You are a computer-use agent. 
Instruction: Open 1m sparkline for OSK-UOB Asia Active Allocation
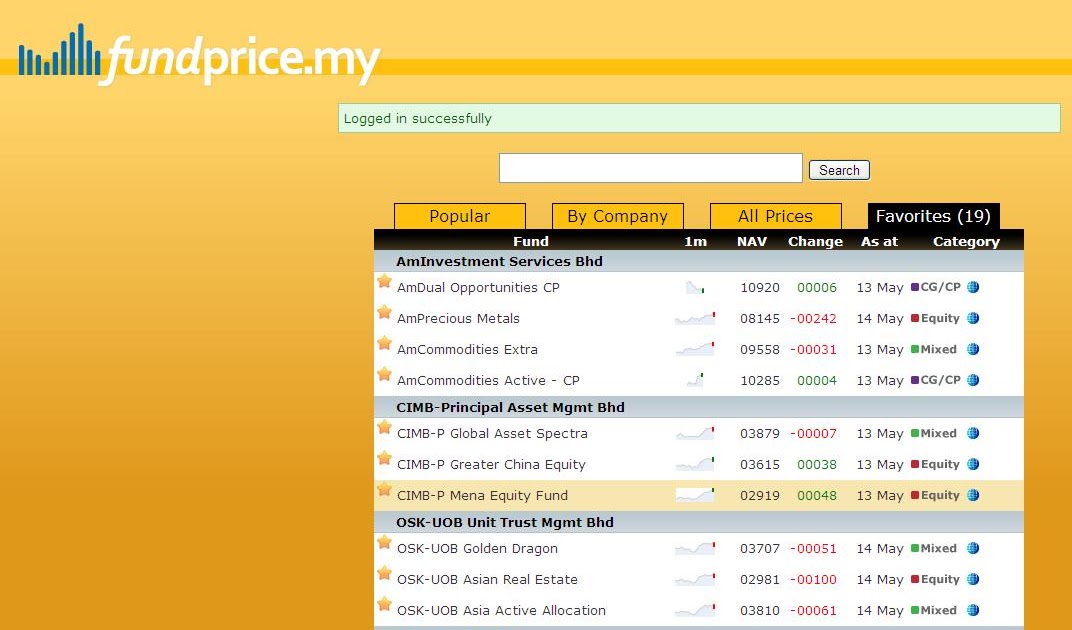pos(695,610)
